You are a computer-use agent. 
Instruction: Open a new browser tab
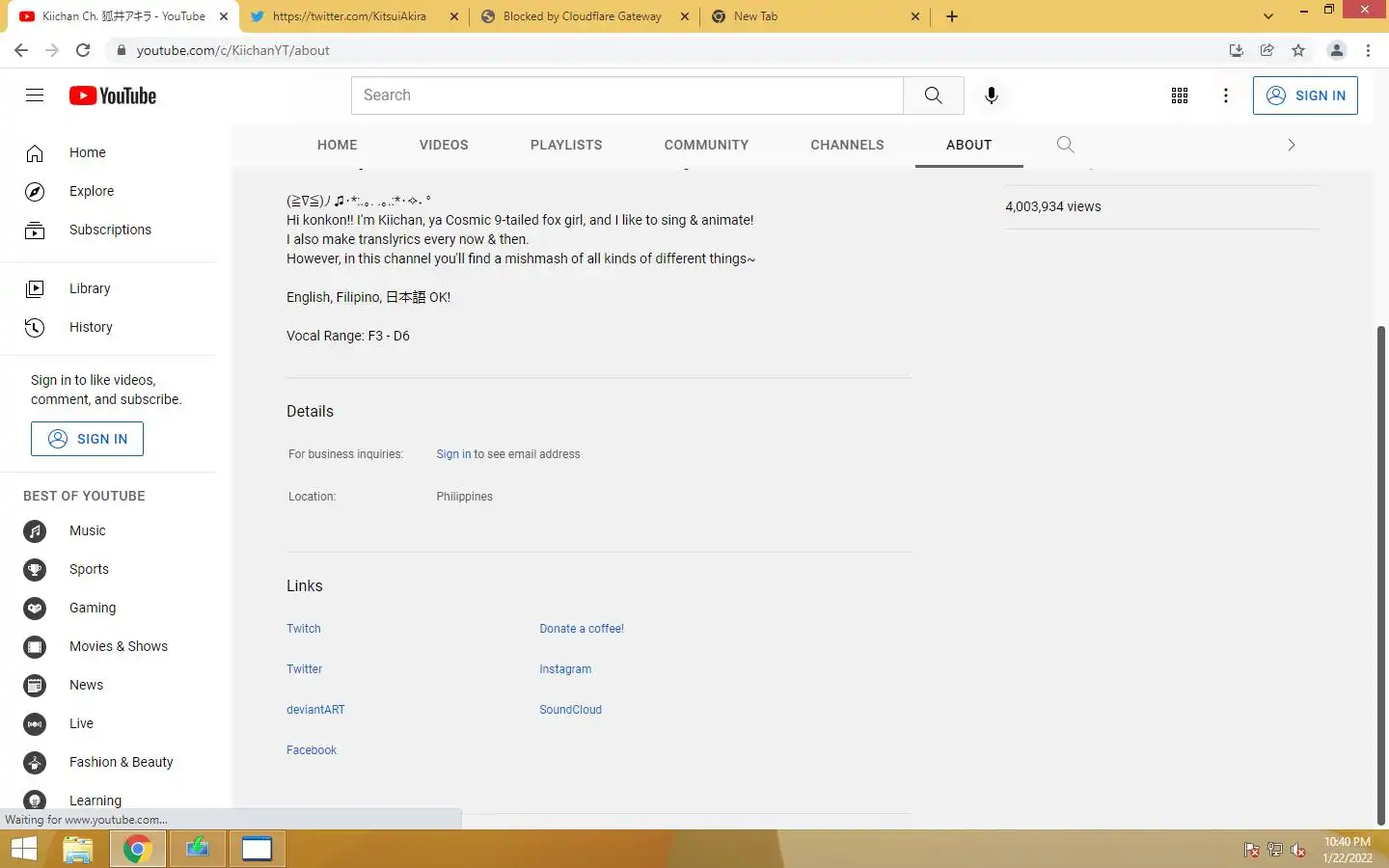coord(951,16)
